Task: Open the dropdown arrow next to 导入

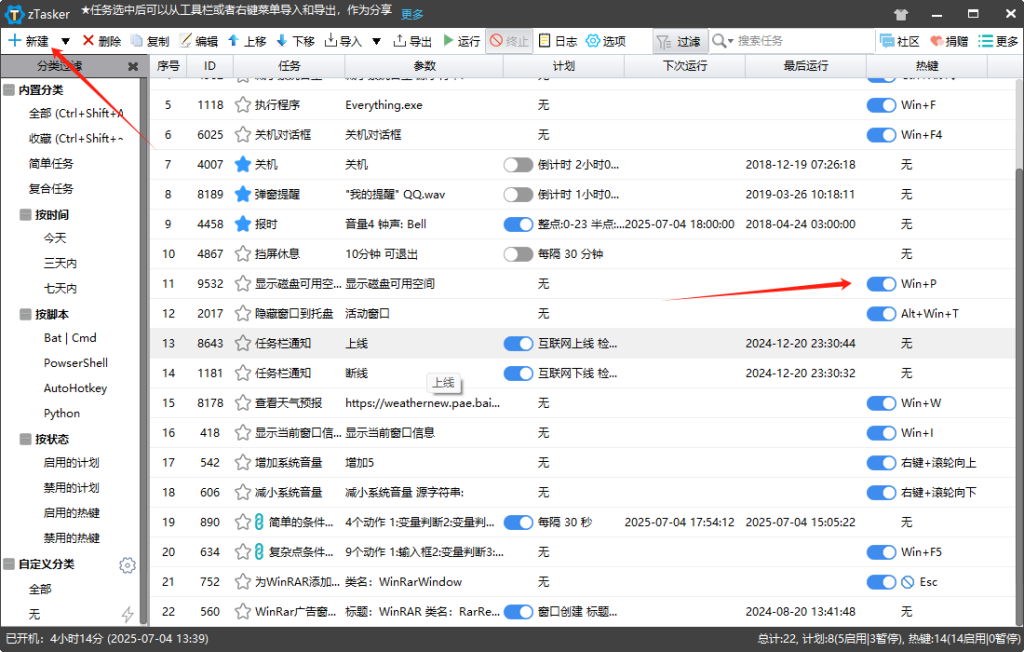Action: tap(376, 42)
